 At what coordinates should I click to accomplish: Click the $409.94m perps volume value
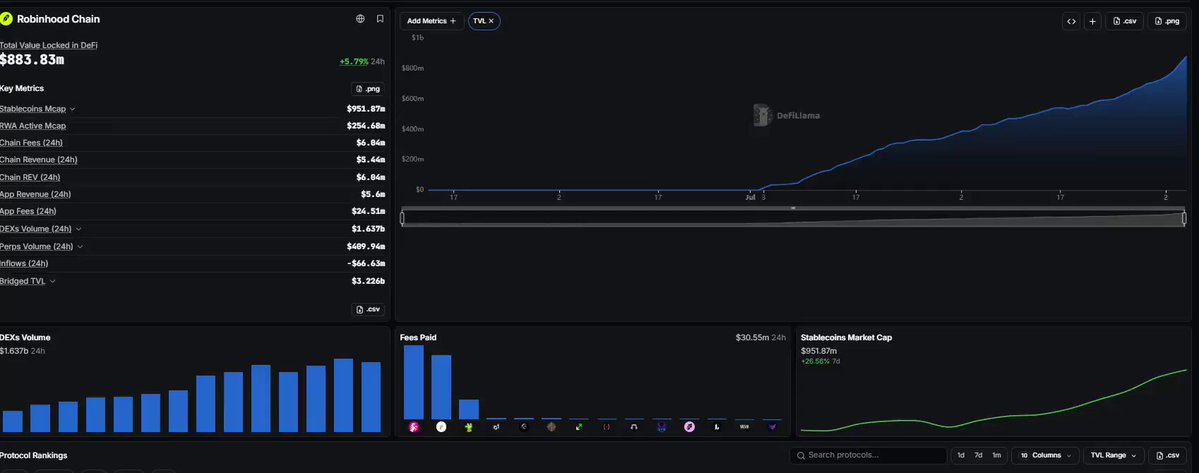click(366, 247)
